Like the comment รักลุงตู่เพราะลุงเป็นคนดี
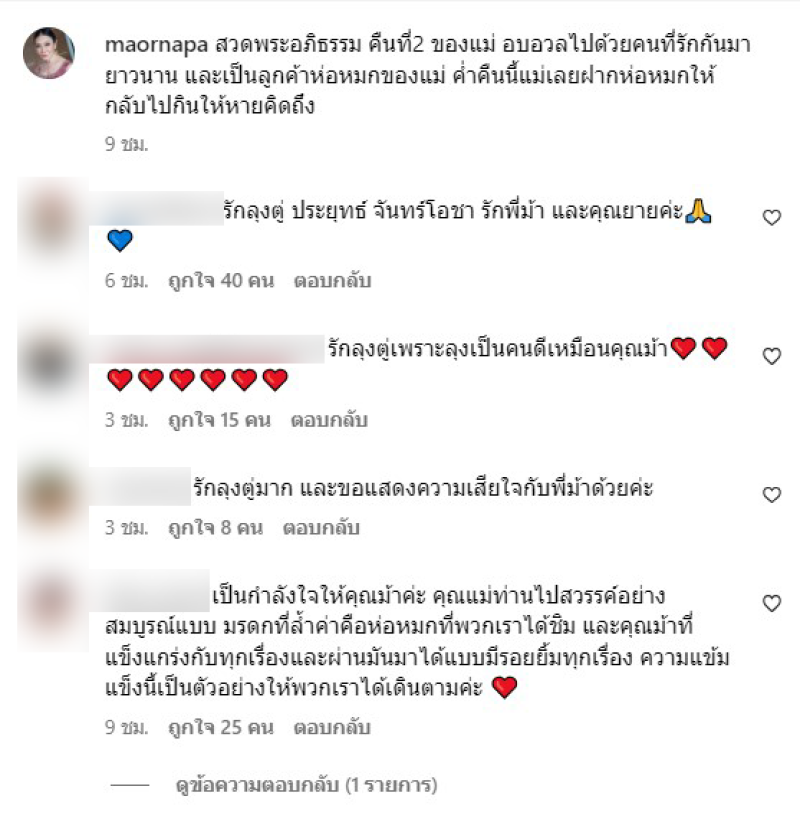Image resolution: width=800 pixels, height=819 pixels. [772, 356]
